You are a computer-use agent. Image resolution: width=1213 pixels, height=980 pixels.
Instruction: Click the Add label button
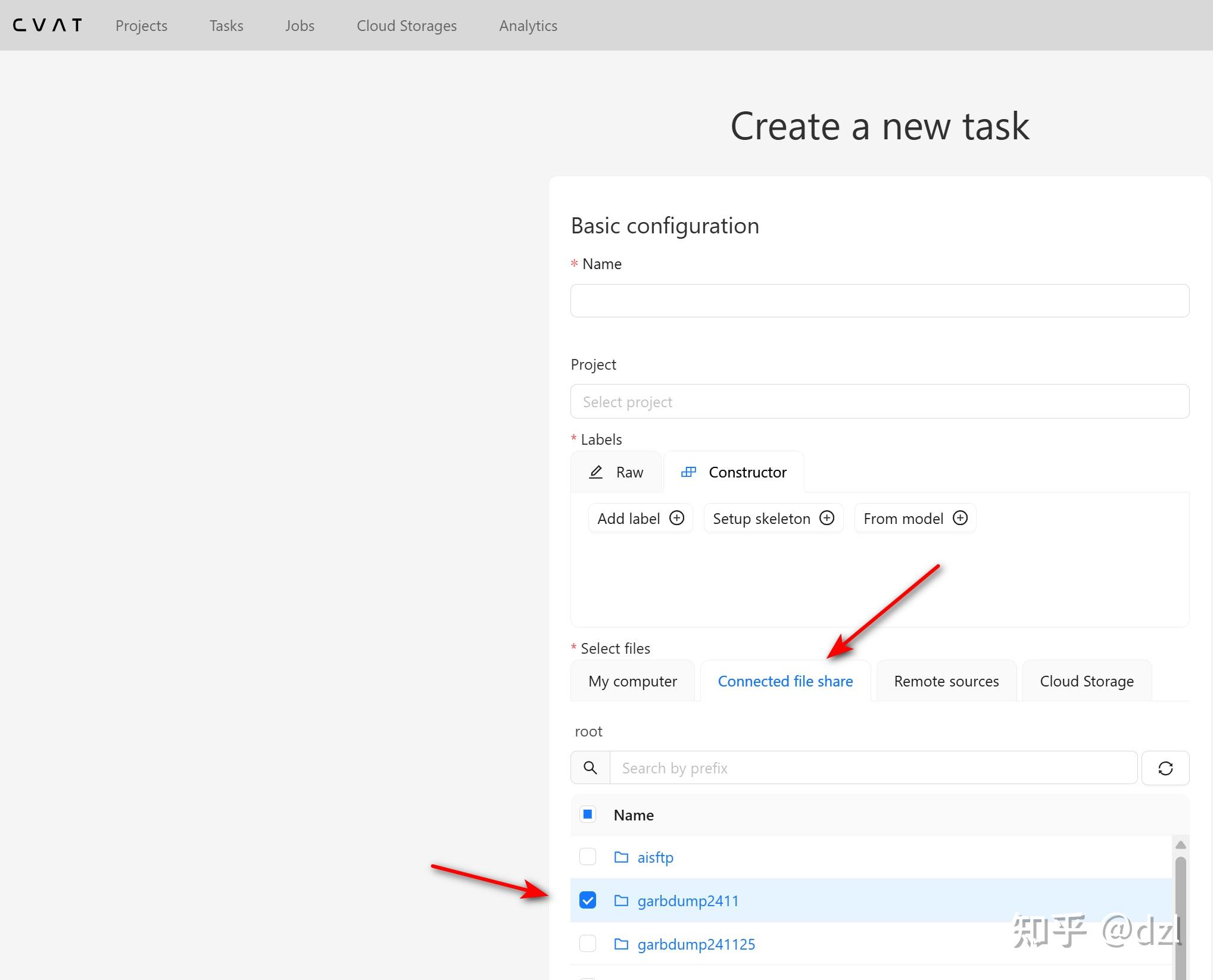tap(640, 519)
